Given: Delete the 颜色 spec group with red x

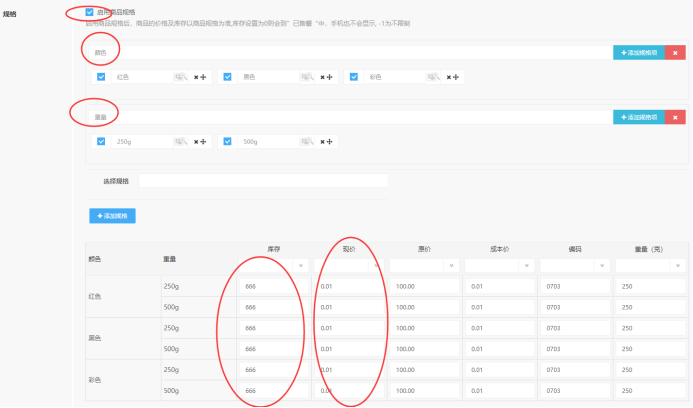Looking at the screenshot, I should [x=675, y=52].
